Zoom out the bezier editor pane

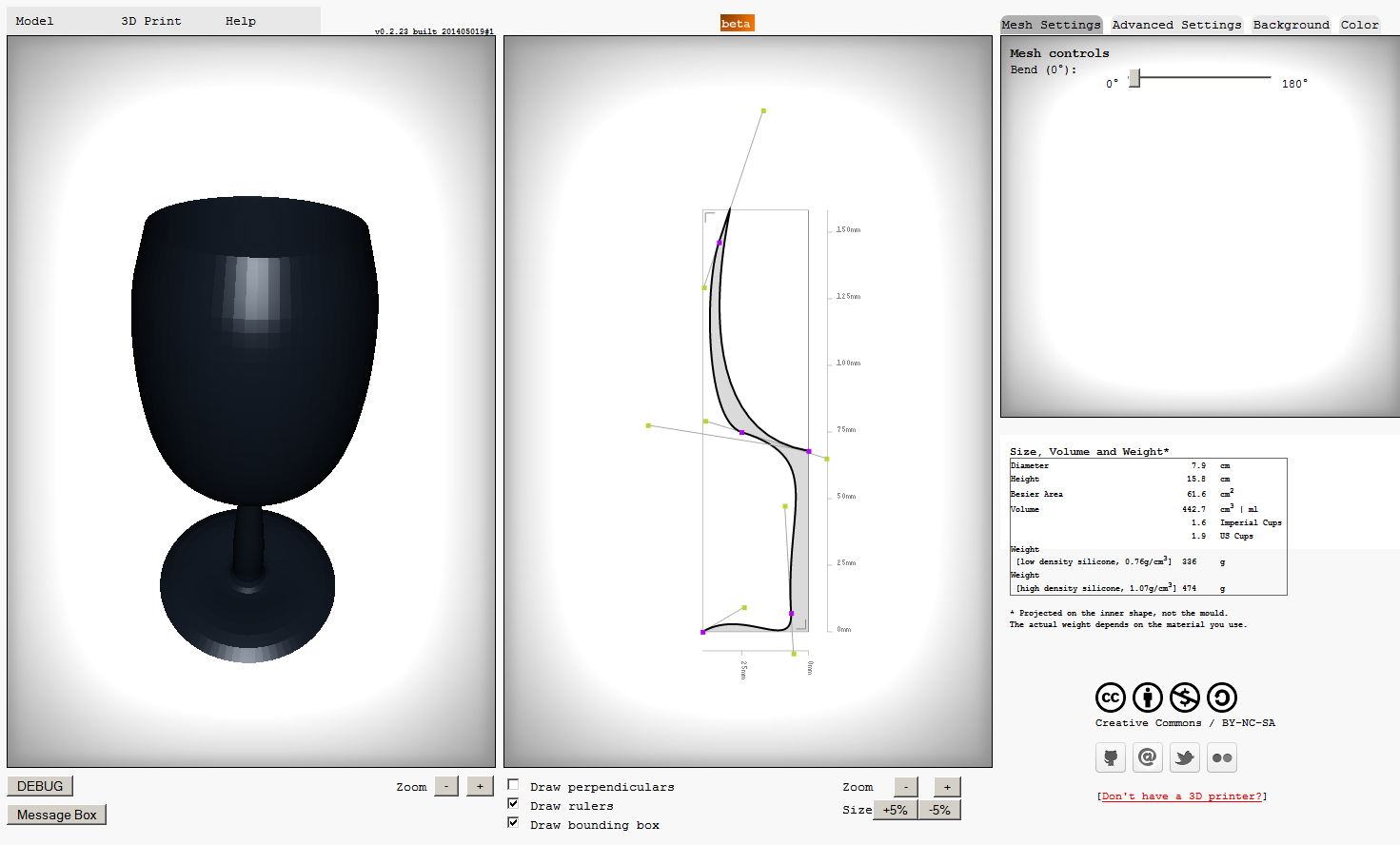point(906,786)
